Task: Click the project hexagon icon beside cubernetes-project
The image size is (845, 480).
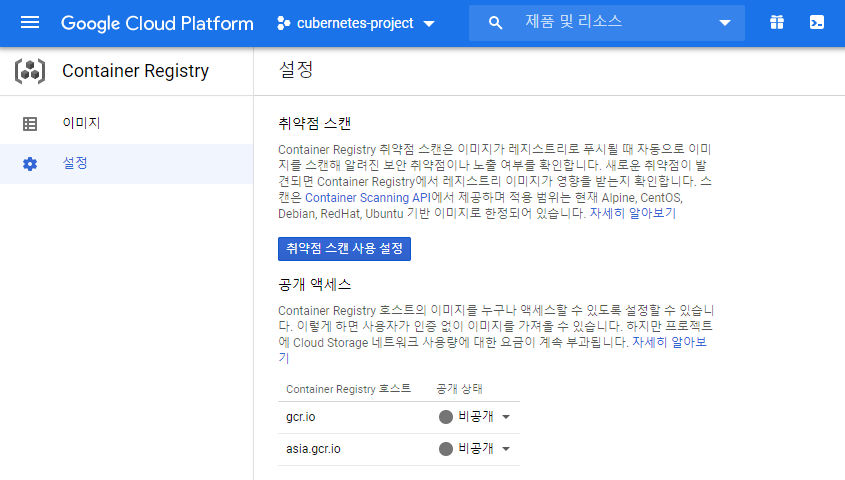Action: (283, 23)
